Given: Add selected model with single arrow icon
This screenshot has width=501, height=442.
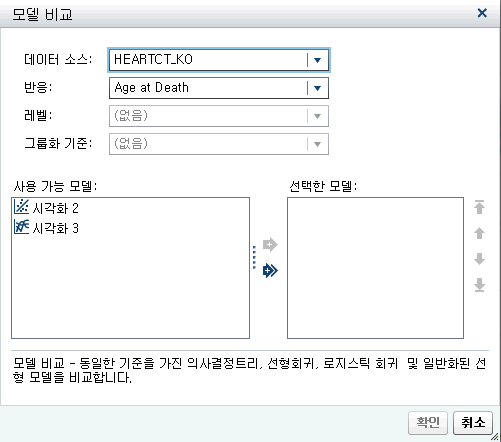Looking at the screenshot, I should pyautogui.click(x=270, y=245).
